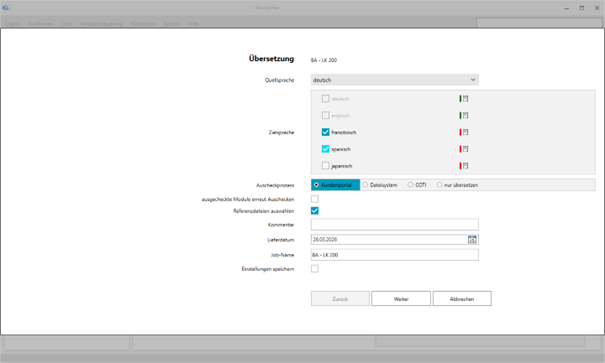The height and width of the screenshot is (363, 605).
Task: Enable the 'Einstellungen speichern' checkbox
Action: (315, 269)
